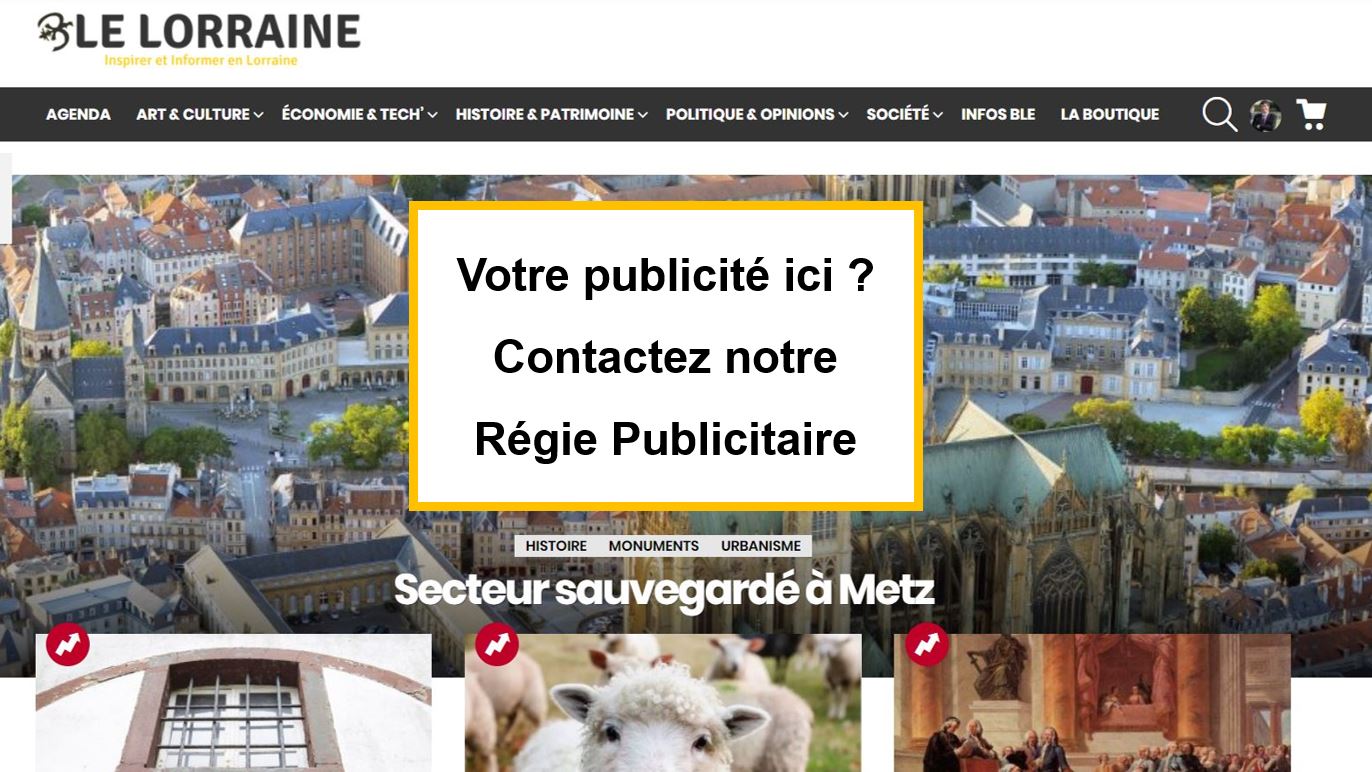Screen dimensions: 1372x772
Task: Expand the Art & Culture menu
Action: 199,114
